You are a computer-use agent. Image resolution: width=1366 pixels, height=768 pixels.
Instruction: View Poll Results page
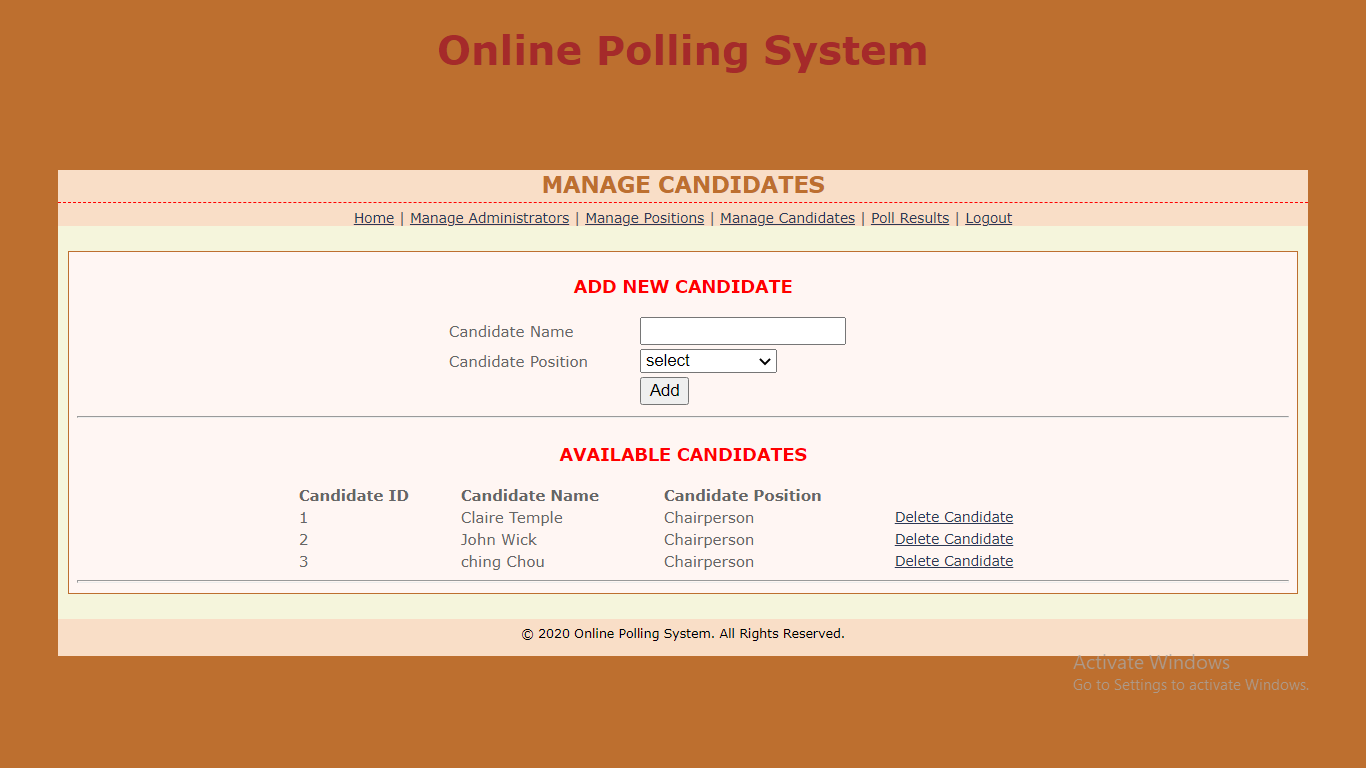(910, 218)
